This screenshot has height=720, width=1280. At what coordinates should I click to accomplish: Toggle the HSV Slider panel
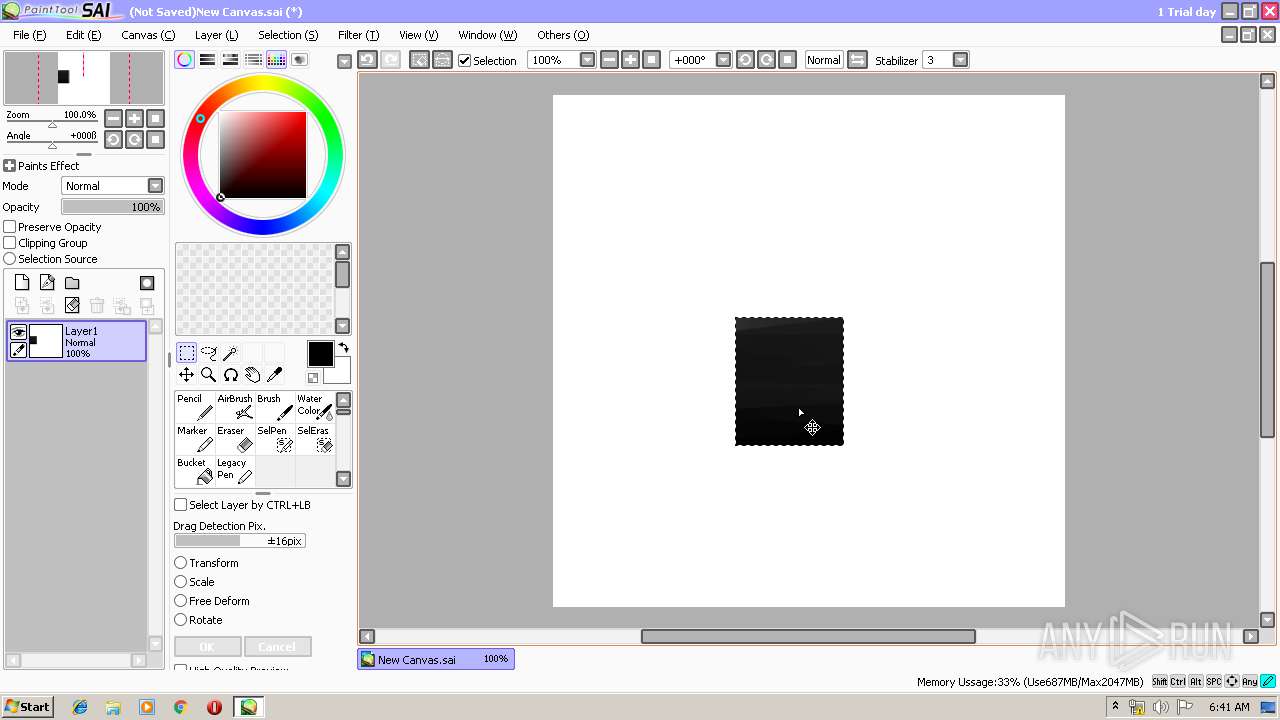click(x=230, y=60)
